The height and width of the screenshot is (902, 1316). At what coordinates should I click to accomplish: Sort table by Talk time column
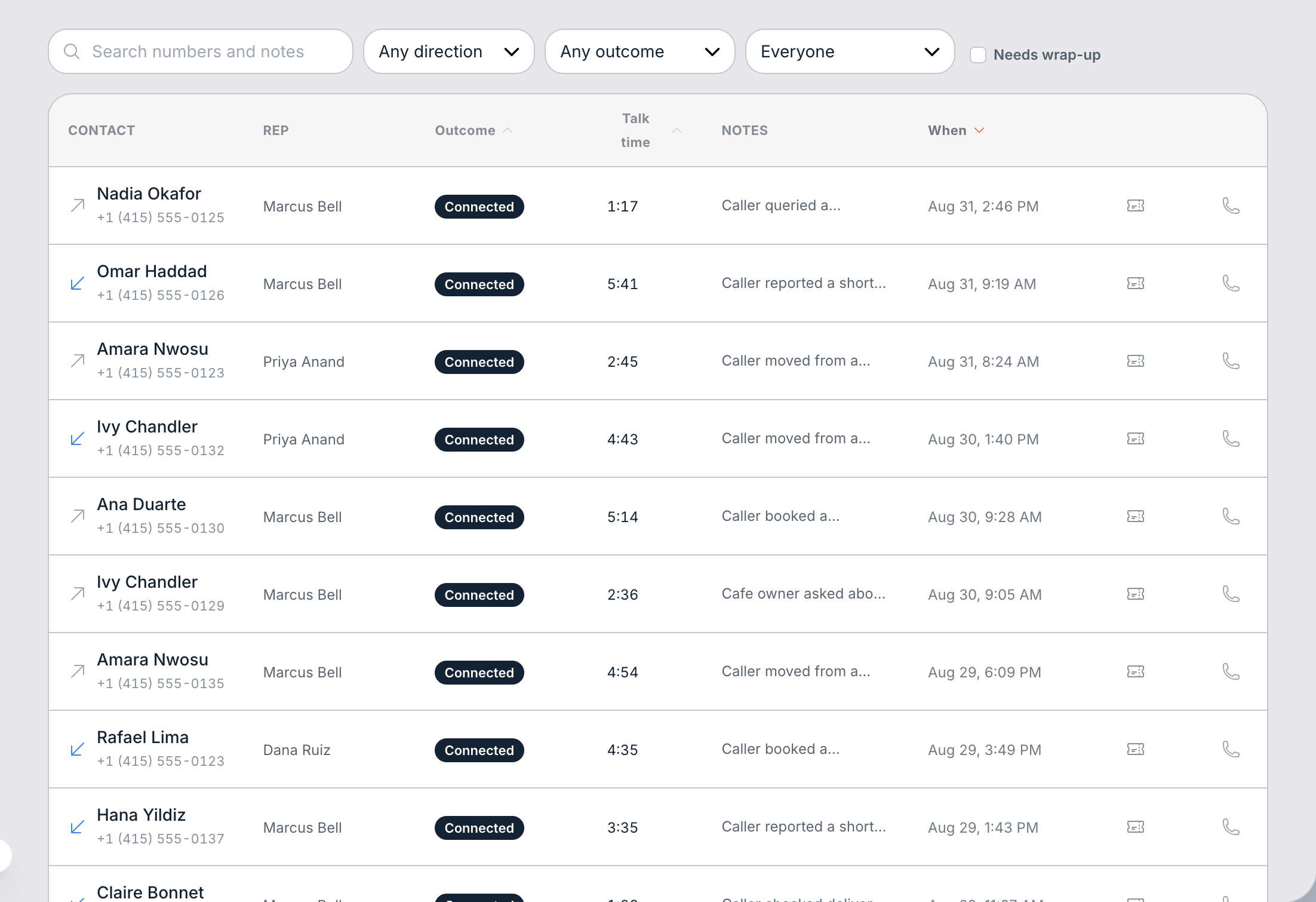[x=650, y=130]
